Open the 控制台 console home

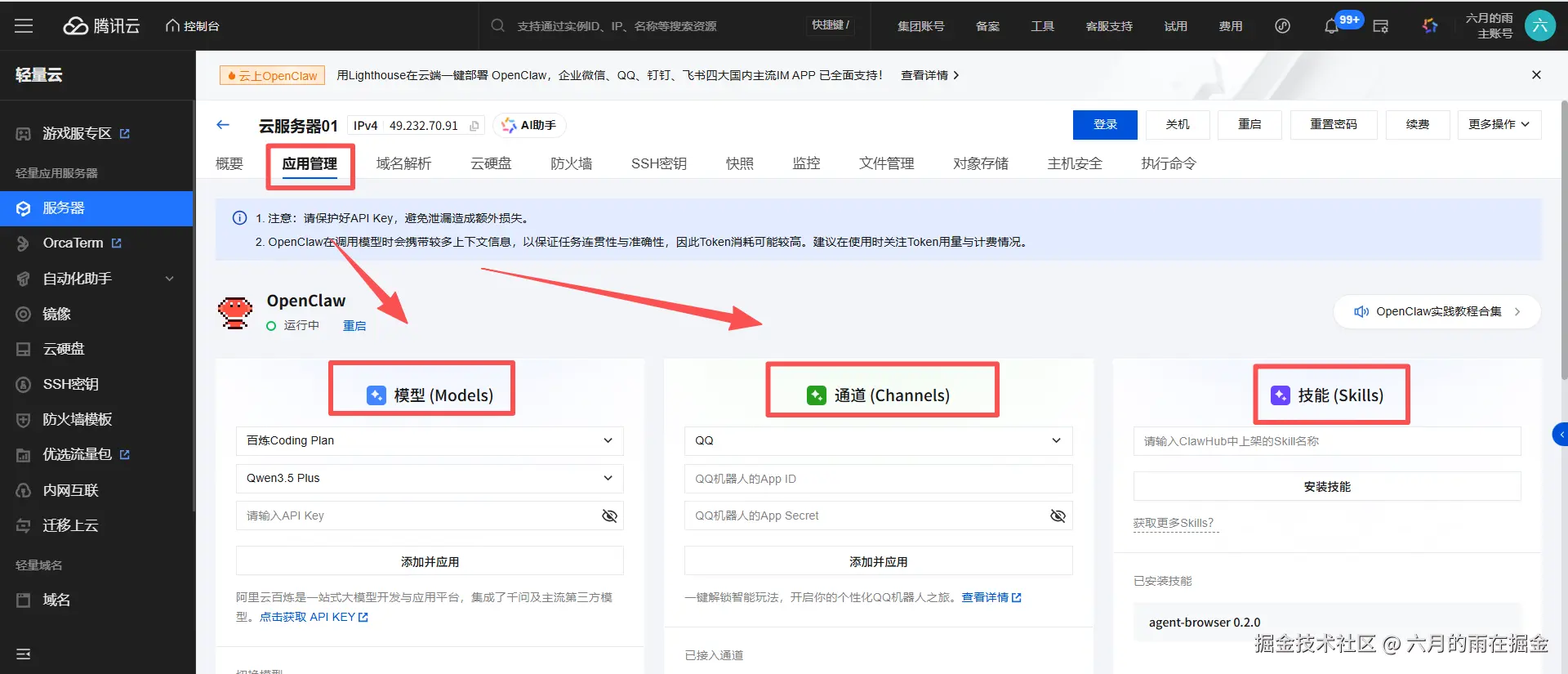tap(193, 26)
